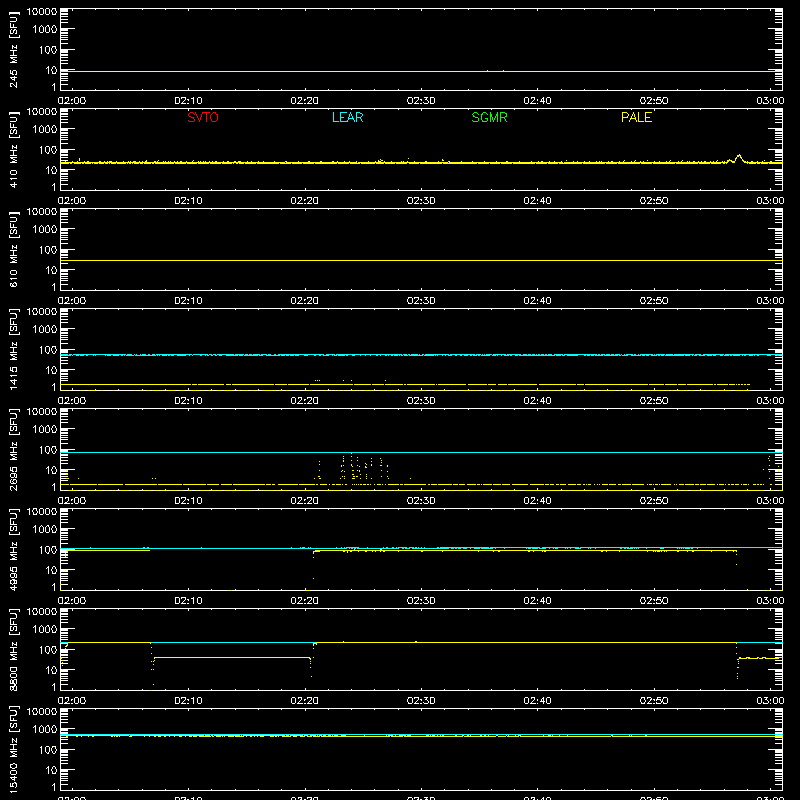Click the 10000 y-axis label of the 245 MHz panel
800x800 pixels.
pos(42,12)
